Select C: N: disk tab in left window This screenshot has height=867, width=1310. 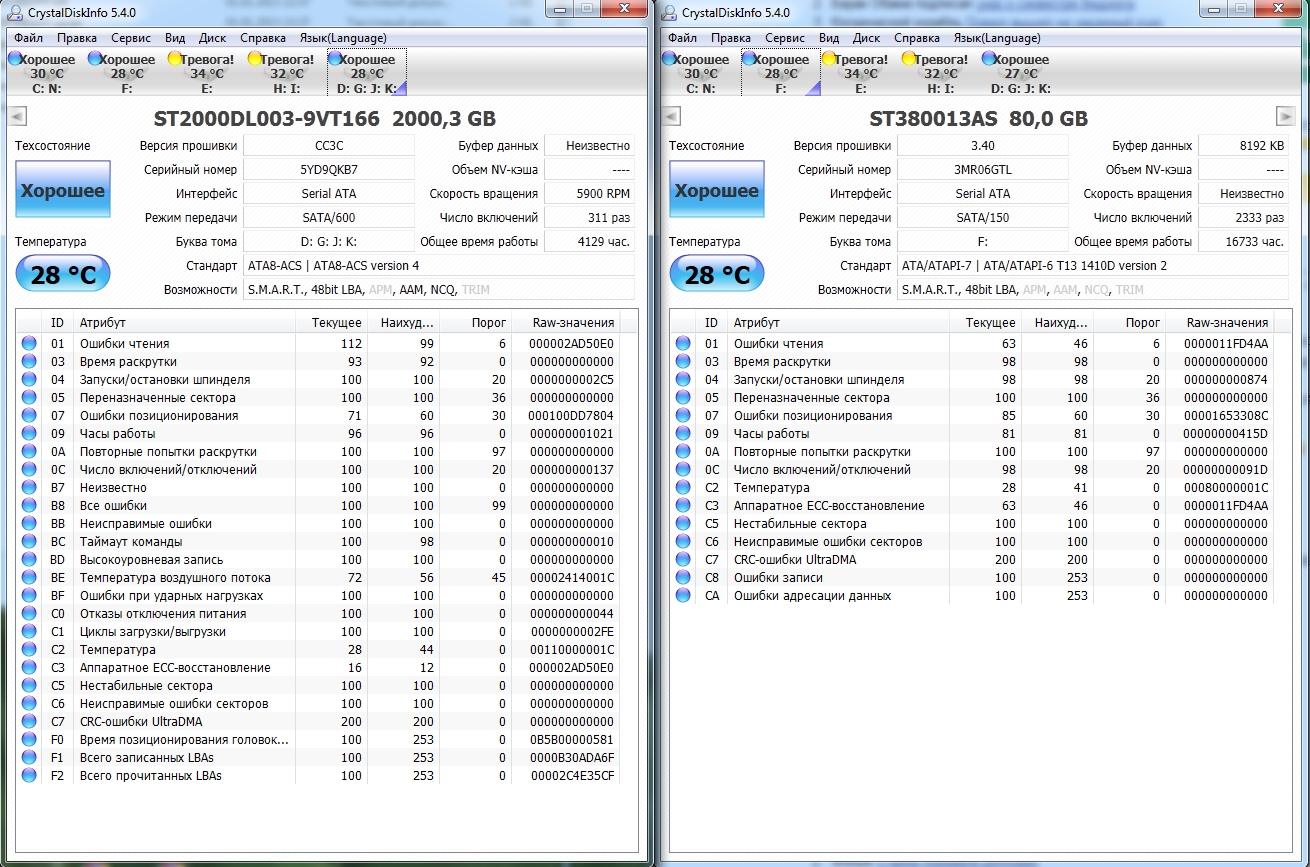(46, 73)
